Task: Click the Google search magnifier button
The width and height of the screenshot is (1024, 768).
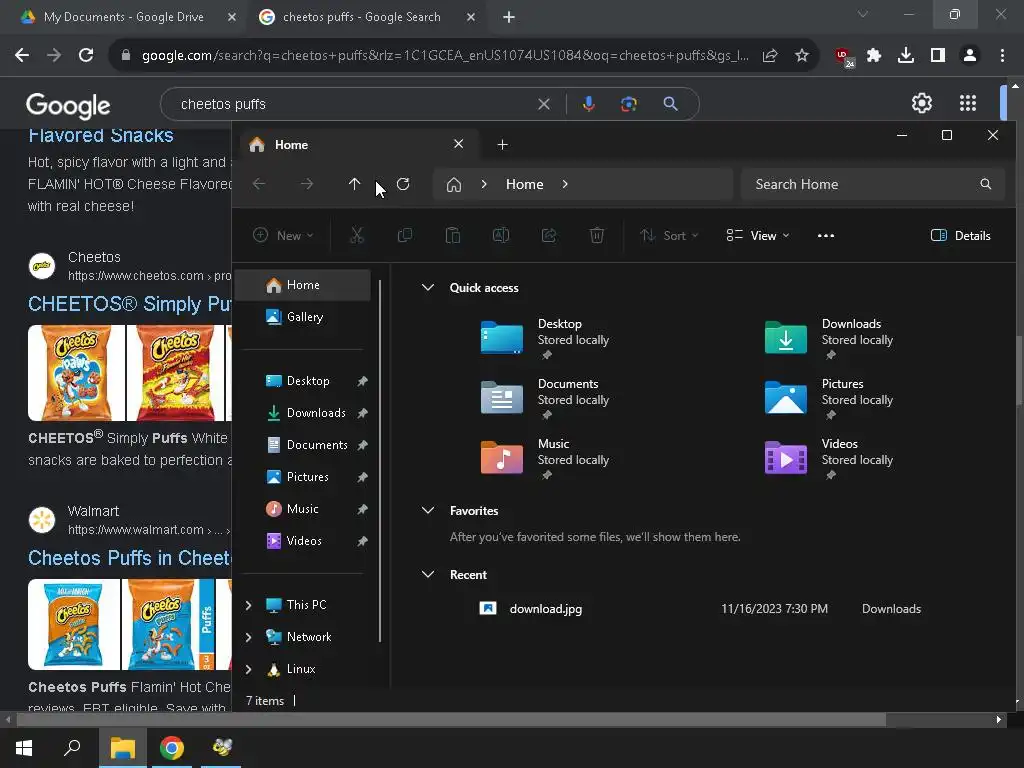Action: pos(670,104)
